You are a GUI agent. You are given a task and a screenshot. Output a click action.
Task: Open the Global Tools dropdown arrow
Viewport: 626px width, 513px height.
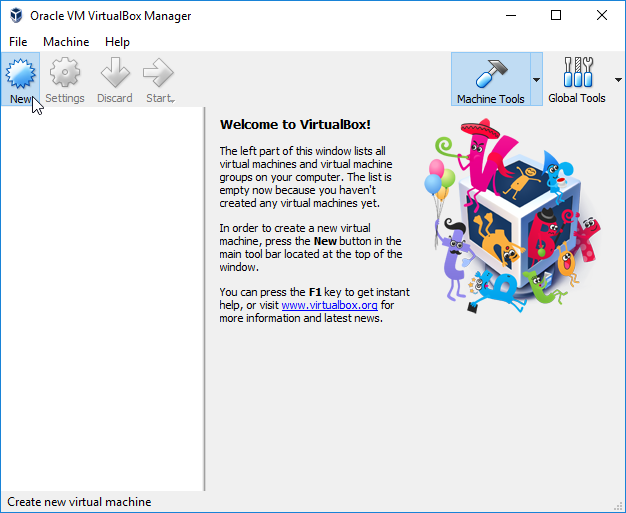pos(615,80)
